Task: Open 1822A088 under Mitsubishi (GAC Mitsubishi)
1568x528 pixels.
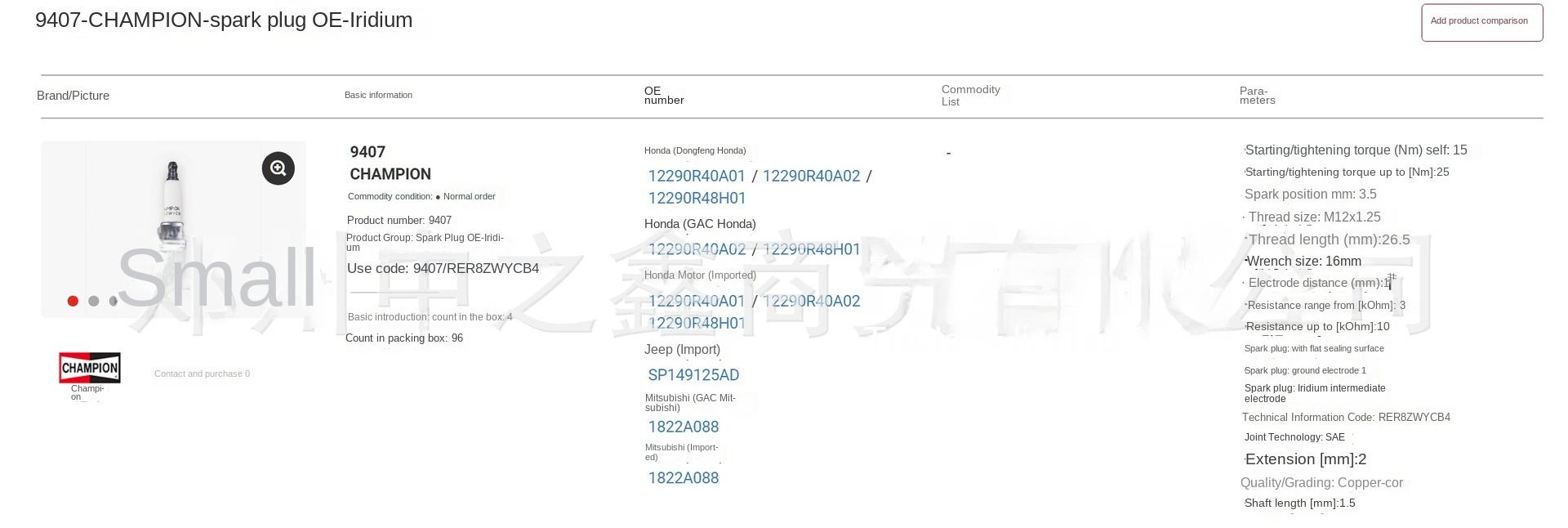Action: pos(684,427)
